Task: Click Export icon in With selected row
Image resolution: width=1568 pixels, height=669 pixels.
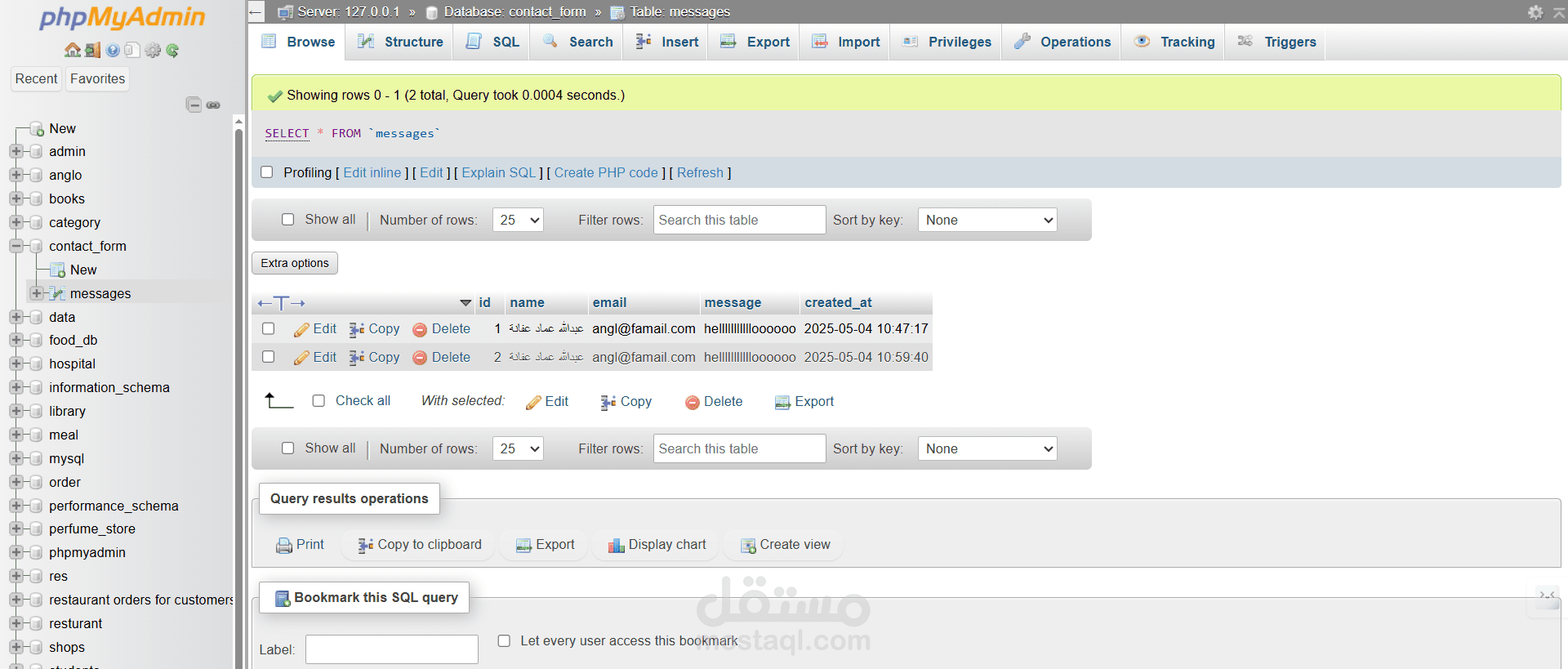Action: (x=782, y=402)
